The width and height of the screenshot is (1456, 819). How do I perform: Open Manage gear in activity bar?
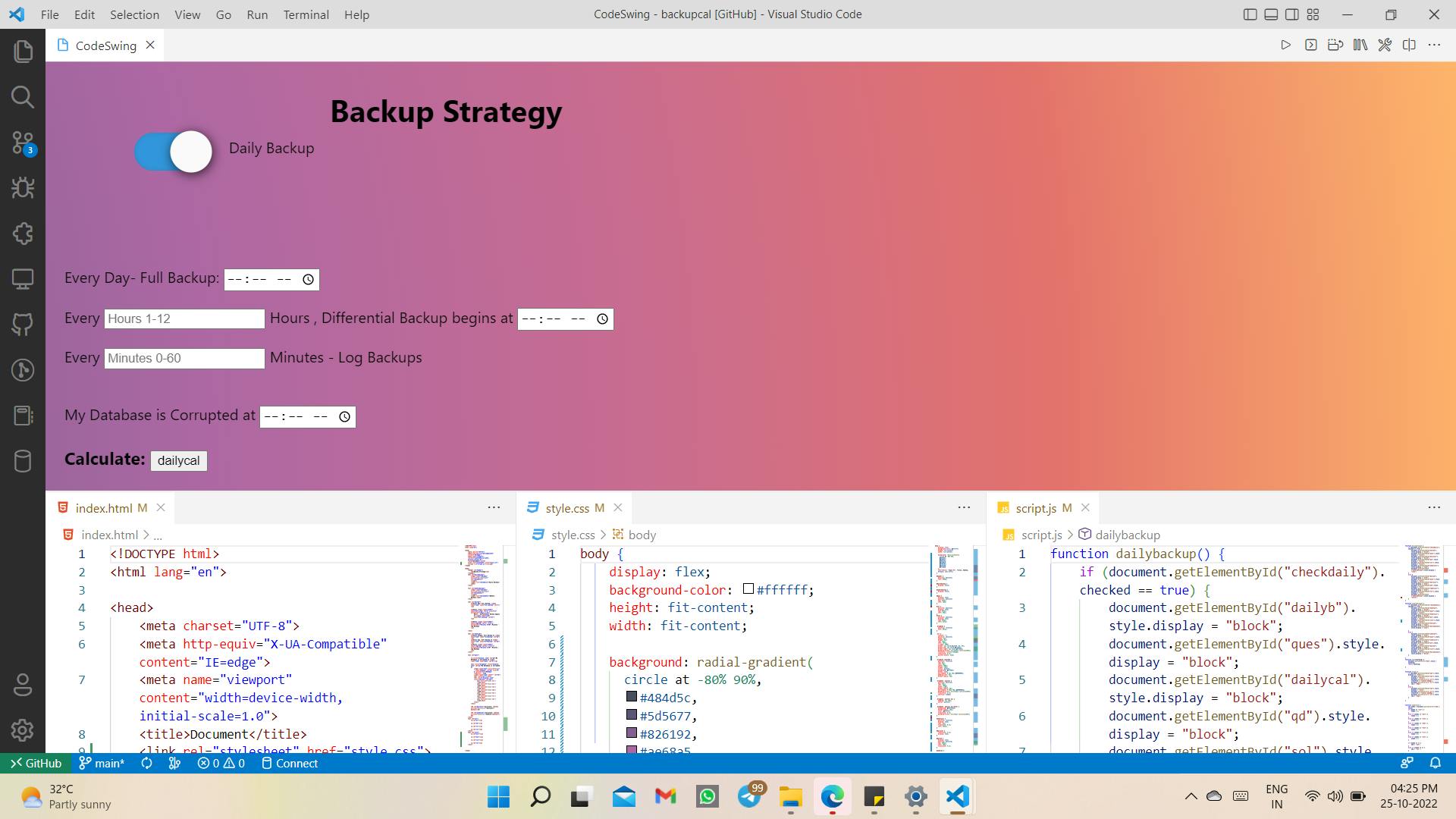23,730
